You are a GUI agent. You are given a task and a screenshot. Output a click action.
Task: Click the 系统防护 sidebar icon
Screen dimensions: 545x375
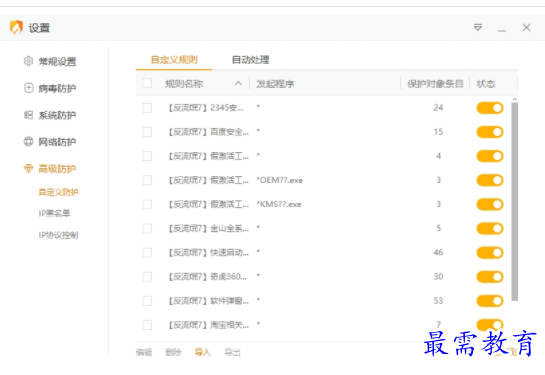(x=29, y=115)
